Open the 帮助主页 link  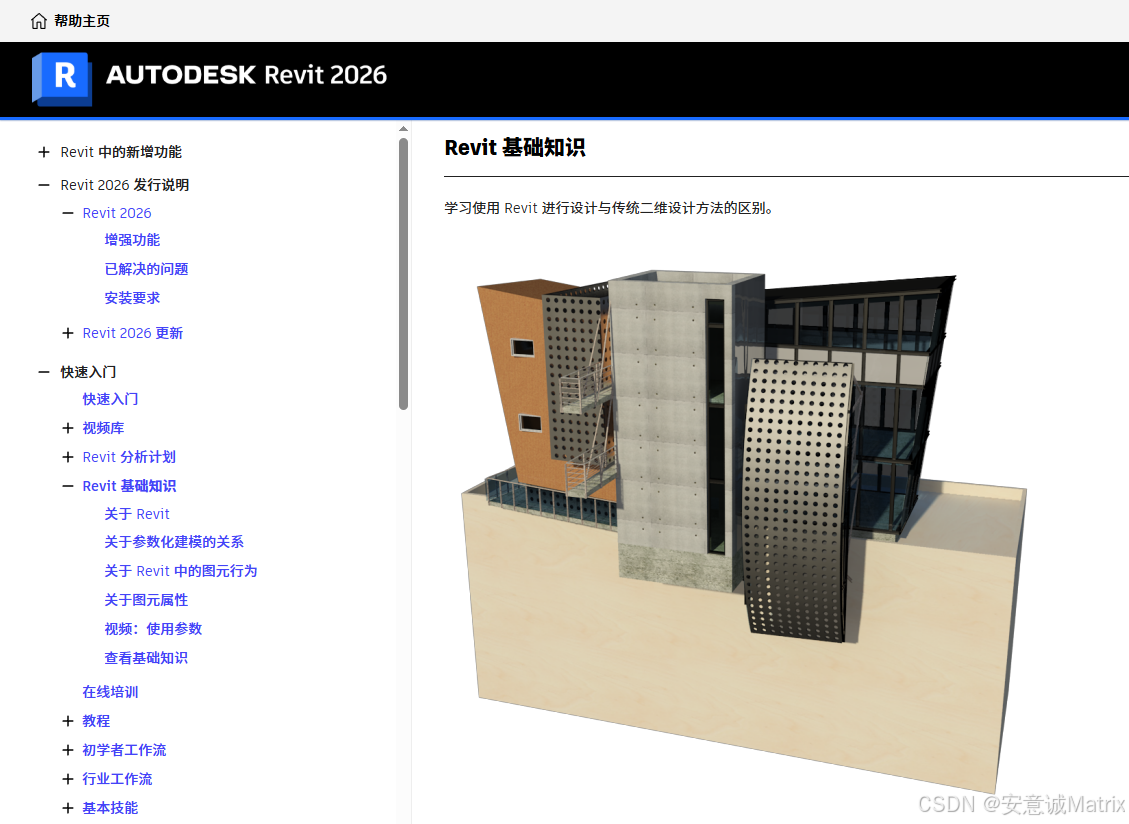click(x=82, y=21)
